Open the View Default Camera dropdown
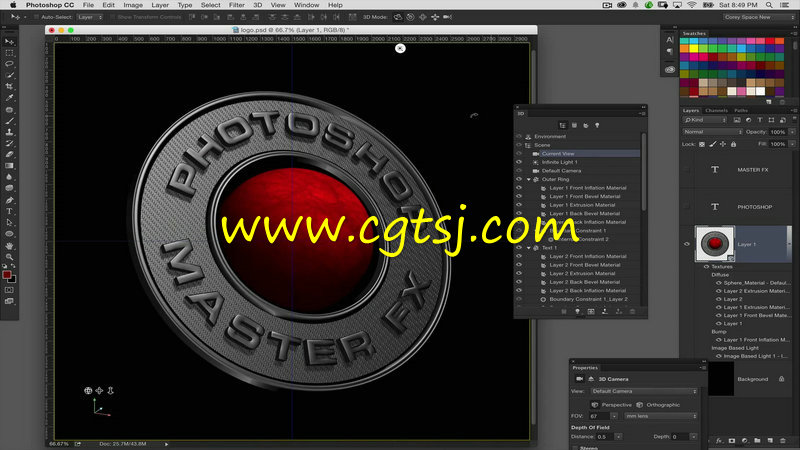This screenshot has width=800, height=450. click(644, 391)
